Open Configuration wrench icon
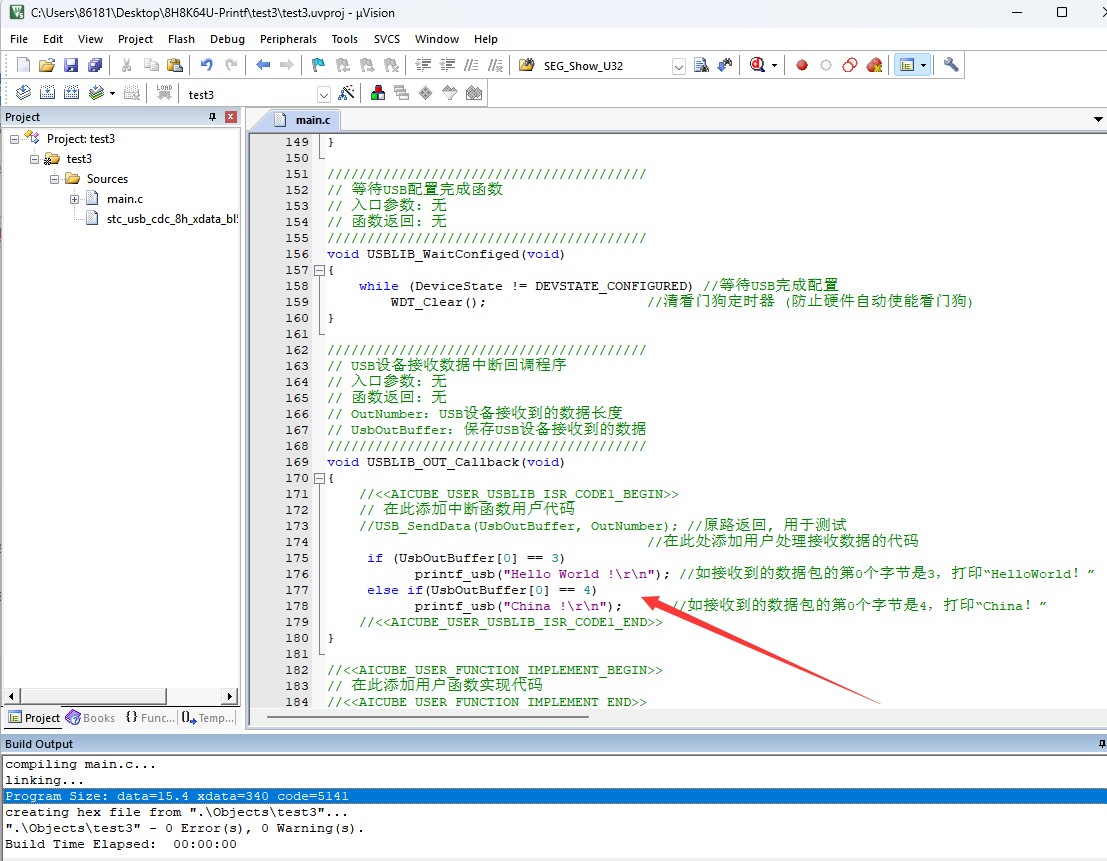The height and width of the screenshot is (861, 1107). pyautogui.click(x=951, y=66)
